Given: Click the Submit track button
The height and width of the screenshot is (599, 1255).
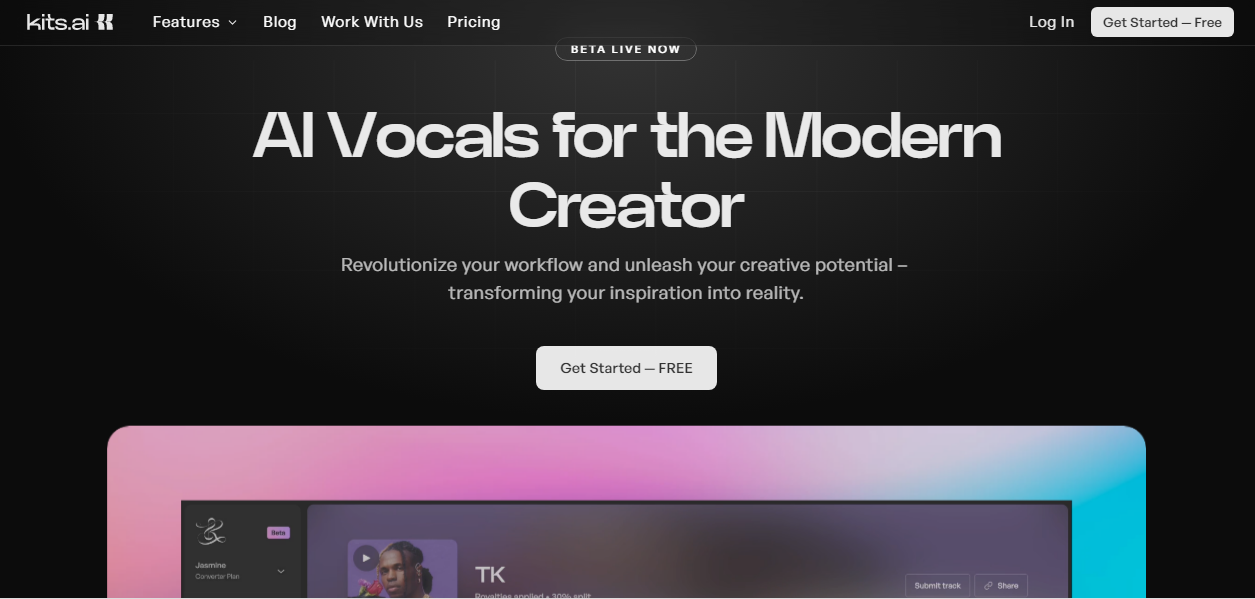Looking at the screenshot, I should click(x=937, y=585).
